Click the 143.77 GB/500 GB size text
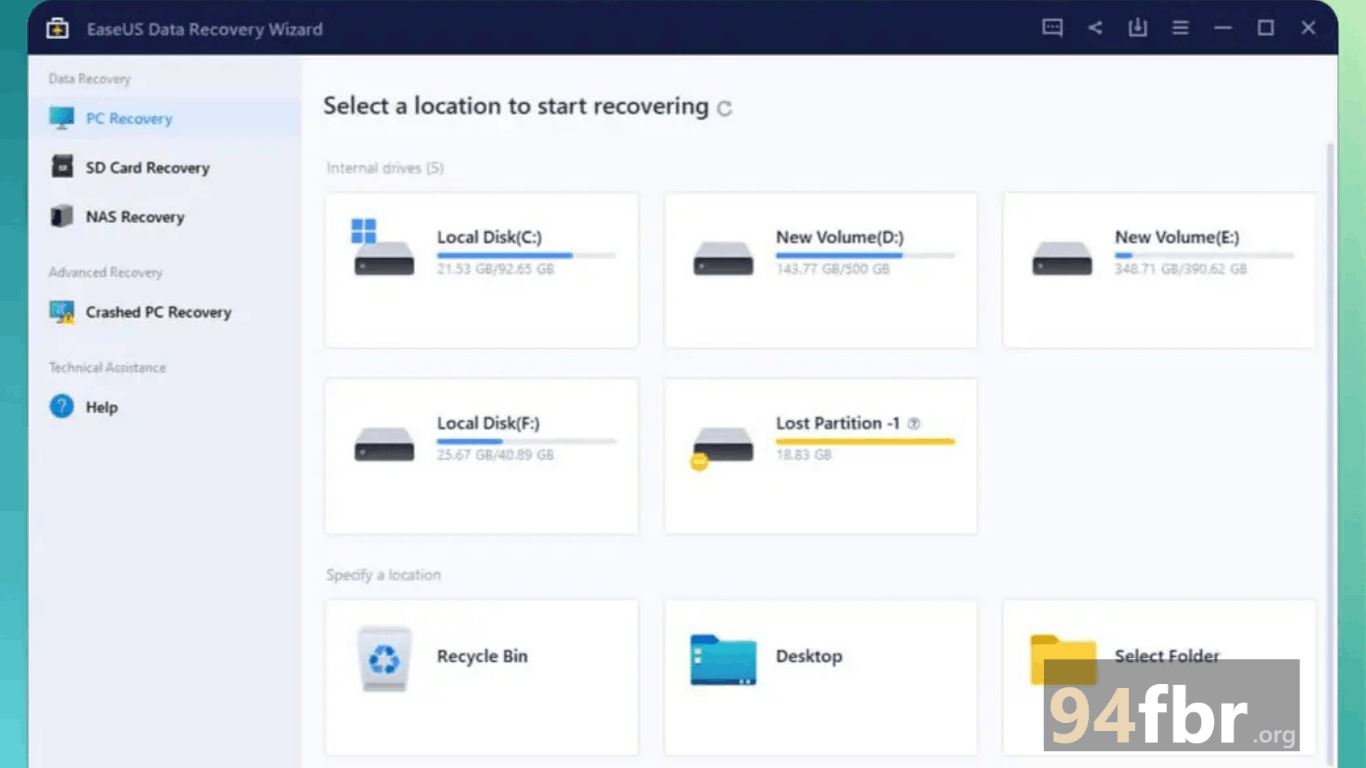Viewport: 1366px width, 768px height. [832, 269]
